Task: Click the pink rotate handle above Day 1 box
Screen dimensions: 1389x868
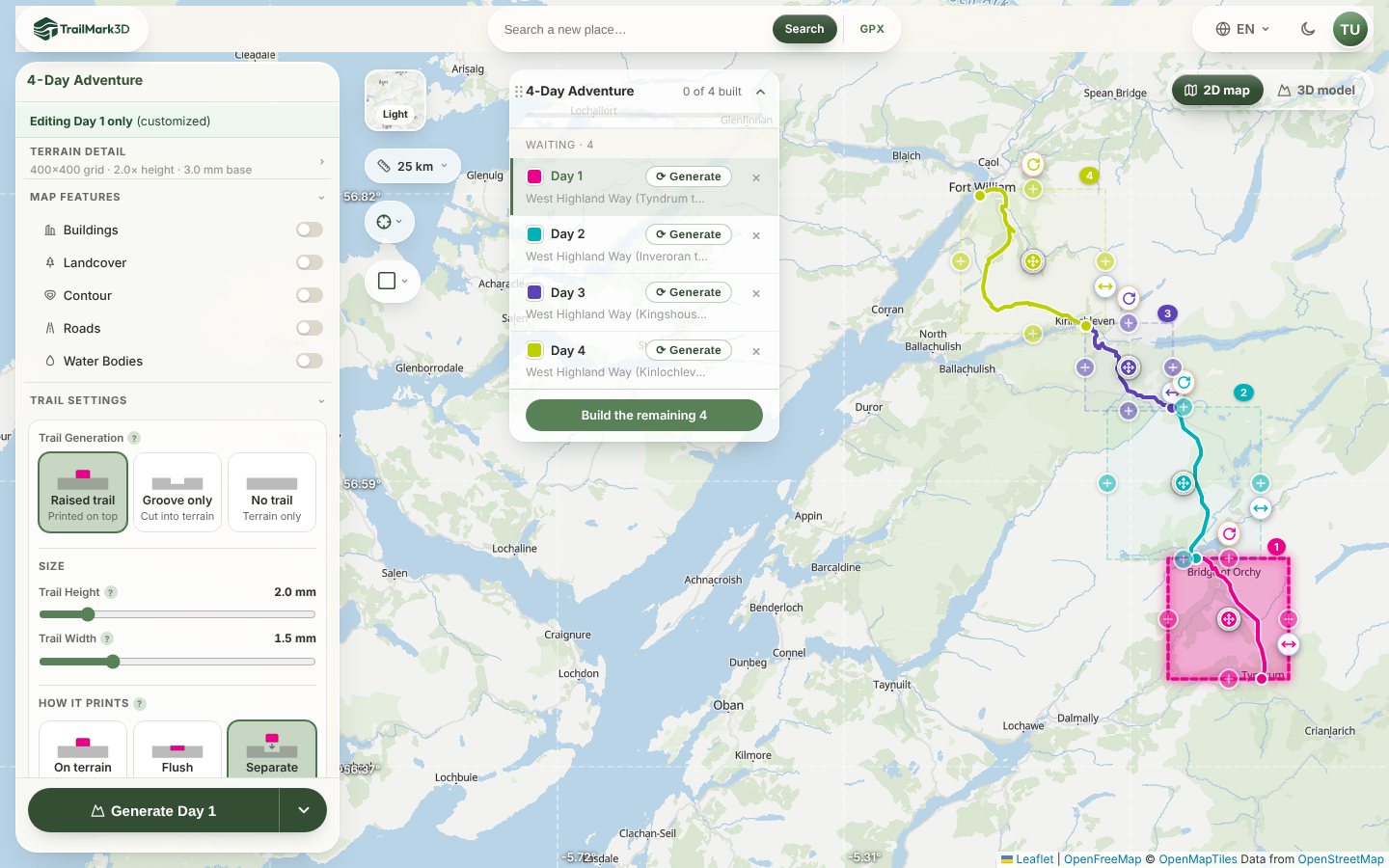Action: click(1229, 533)
